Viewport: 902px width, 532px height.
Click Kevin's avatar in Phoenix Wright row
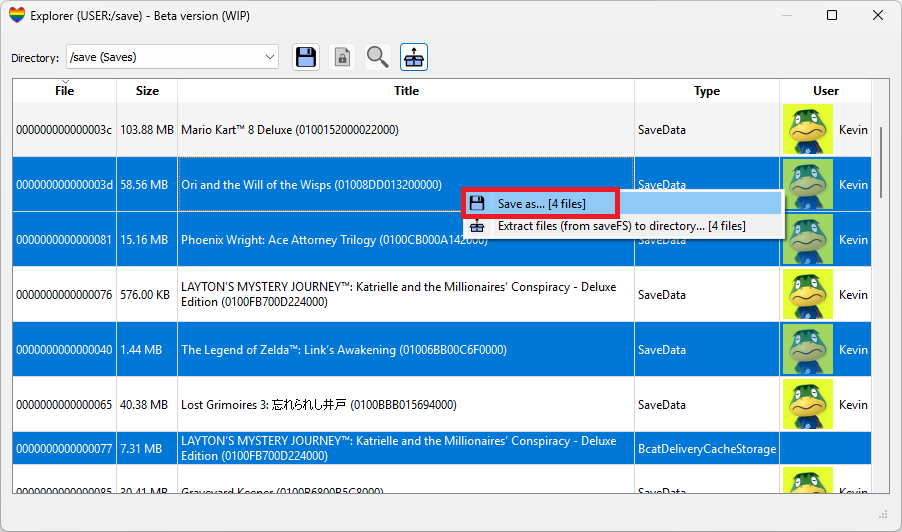tap(808, 239)
